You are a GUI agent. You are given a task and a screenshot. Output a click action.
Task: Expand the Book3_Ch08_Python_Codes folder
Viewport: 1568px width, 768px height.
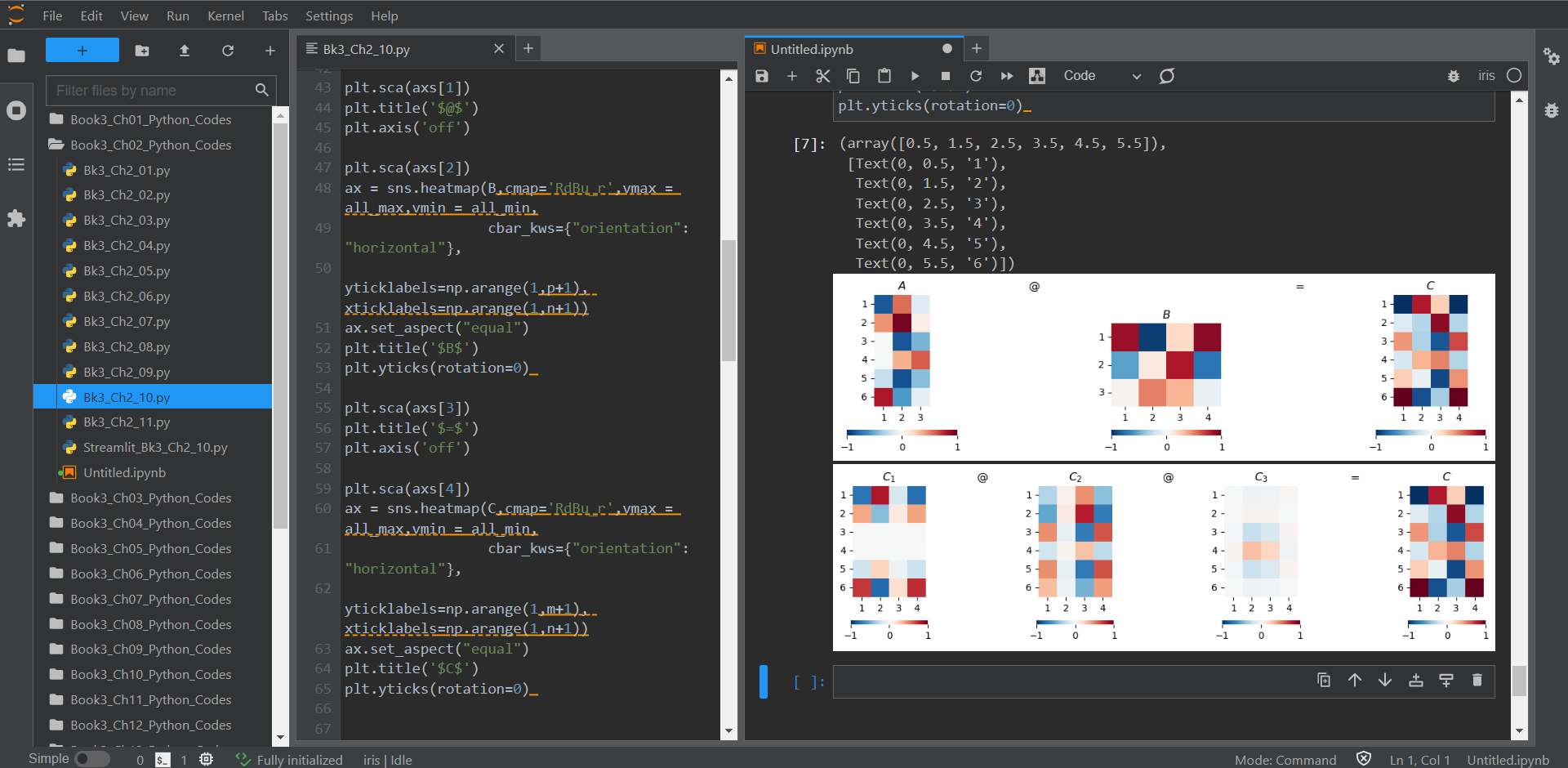tap(152, 624)
